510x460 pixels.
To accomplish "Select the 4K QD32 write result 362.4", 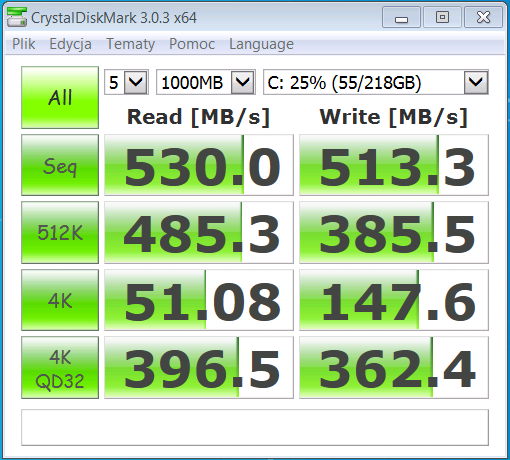I will 394,367.
